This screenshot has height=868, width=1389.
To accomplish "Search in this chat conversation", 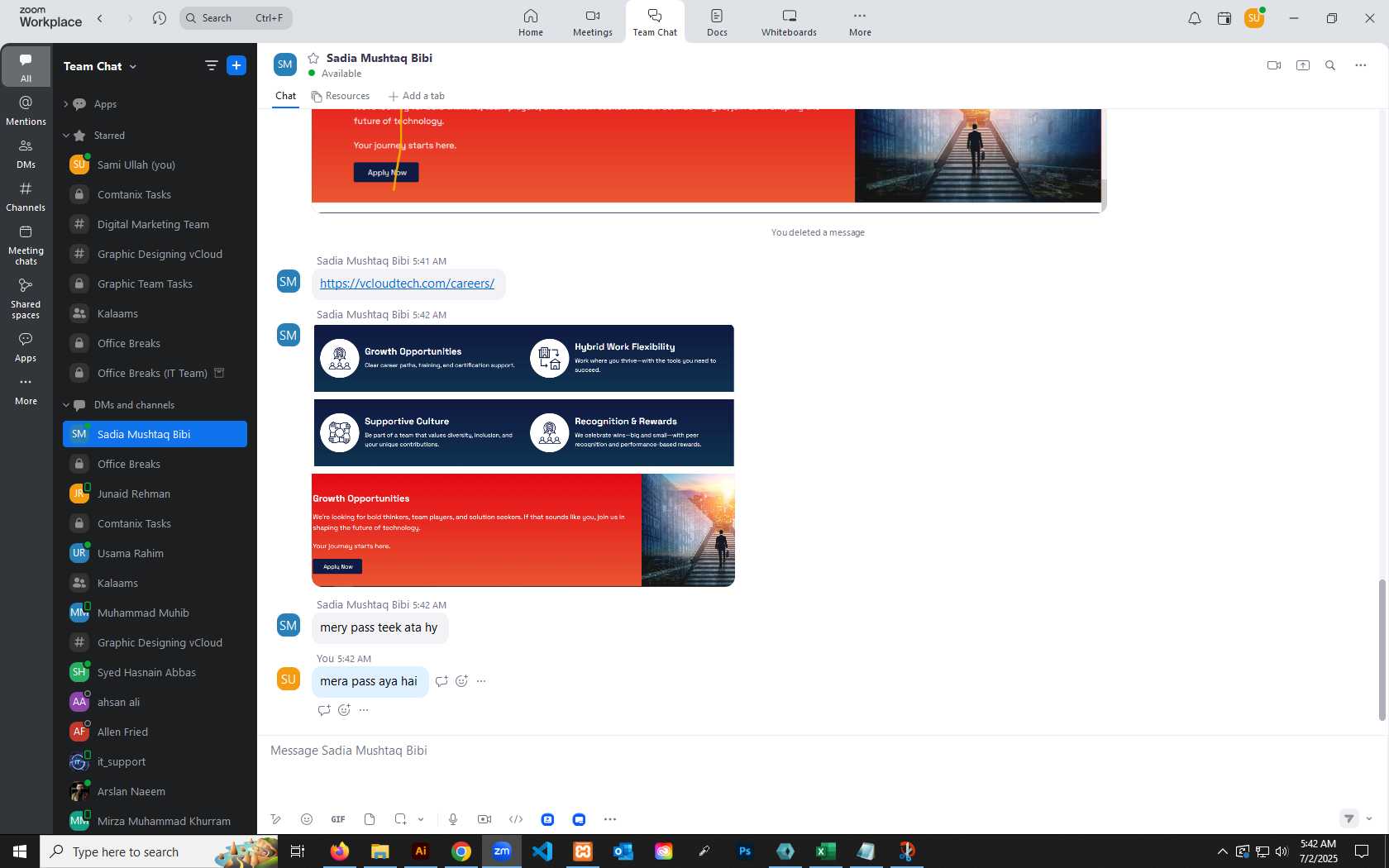I will 1330,65.
